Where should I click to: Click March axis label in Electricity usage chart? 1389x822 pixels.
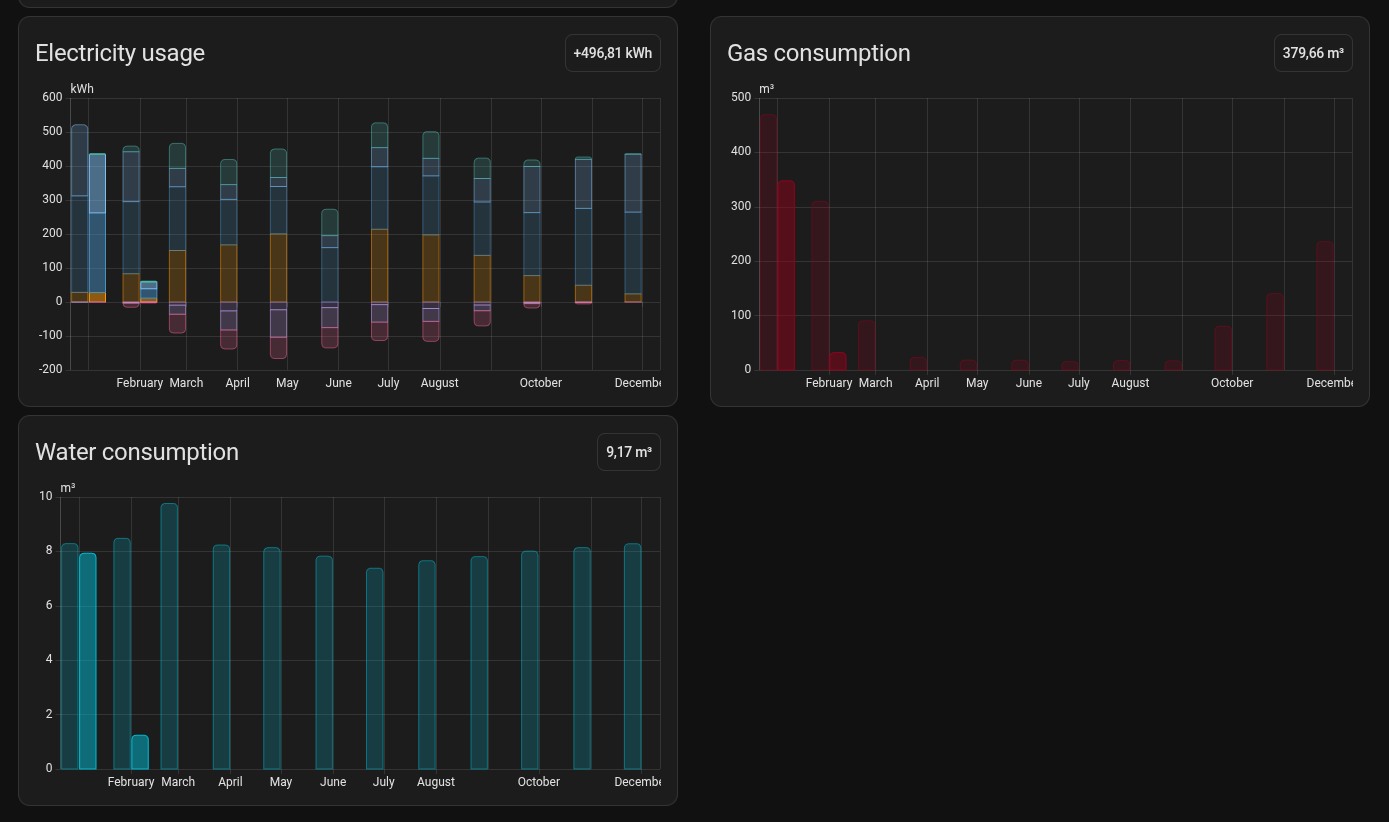[x=186, y=383]
